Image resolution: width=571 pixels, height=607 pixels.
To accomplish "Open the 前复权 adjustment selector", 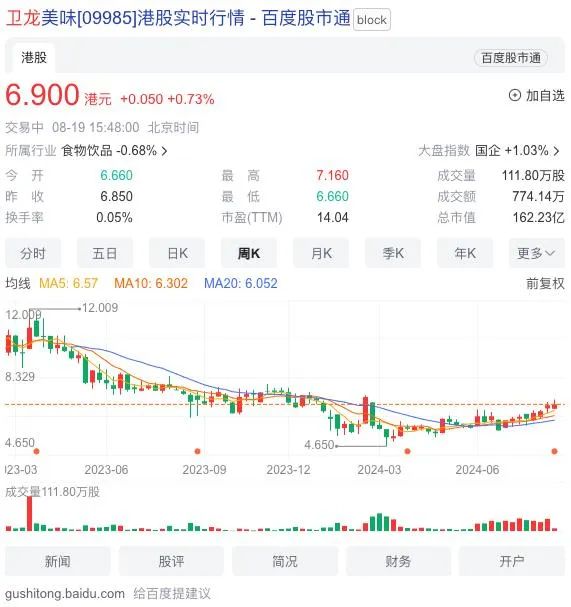I will point(545,283).
